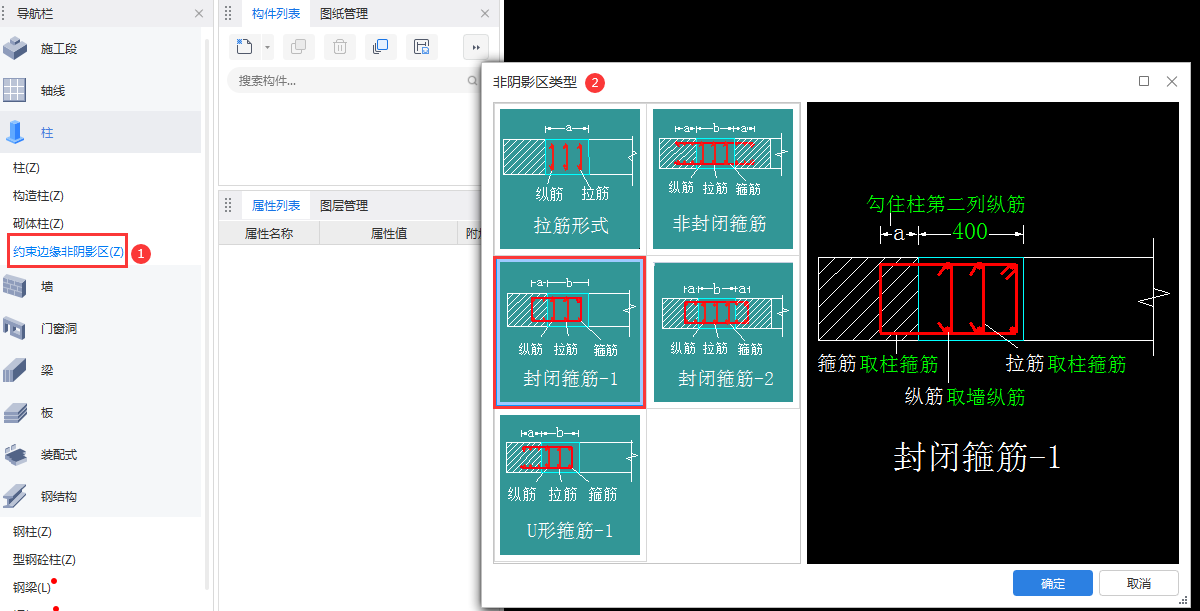Click the 400 dimension value in the preview
1200x611 pixels.
[x=970, y=232]
